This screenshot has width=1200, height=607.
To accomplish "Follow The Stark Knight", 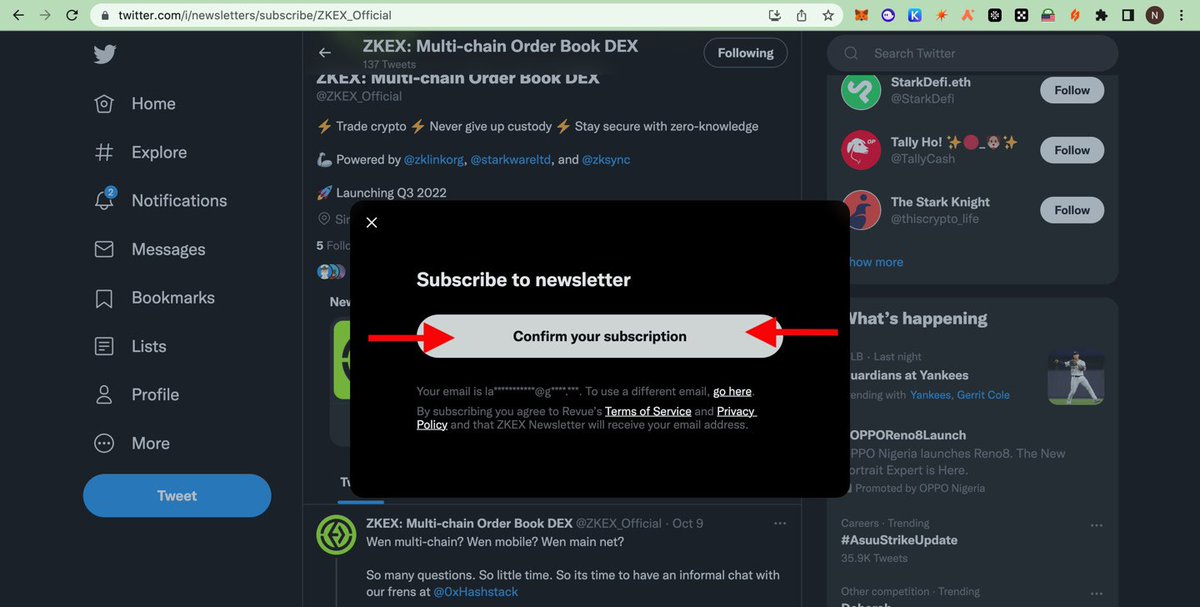I will click(1072, 210).
